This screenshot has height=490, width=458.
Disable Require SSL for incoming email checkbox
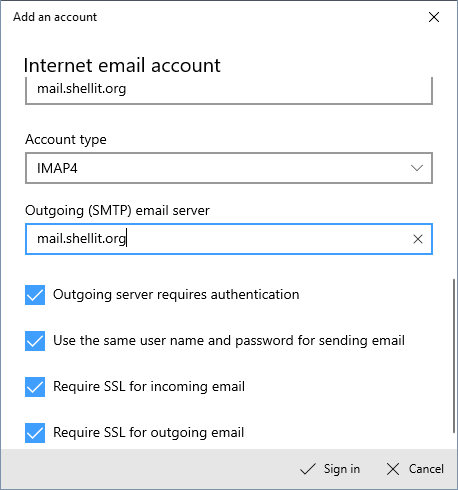(35, 387)
